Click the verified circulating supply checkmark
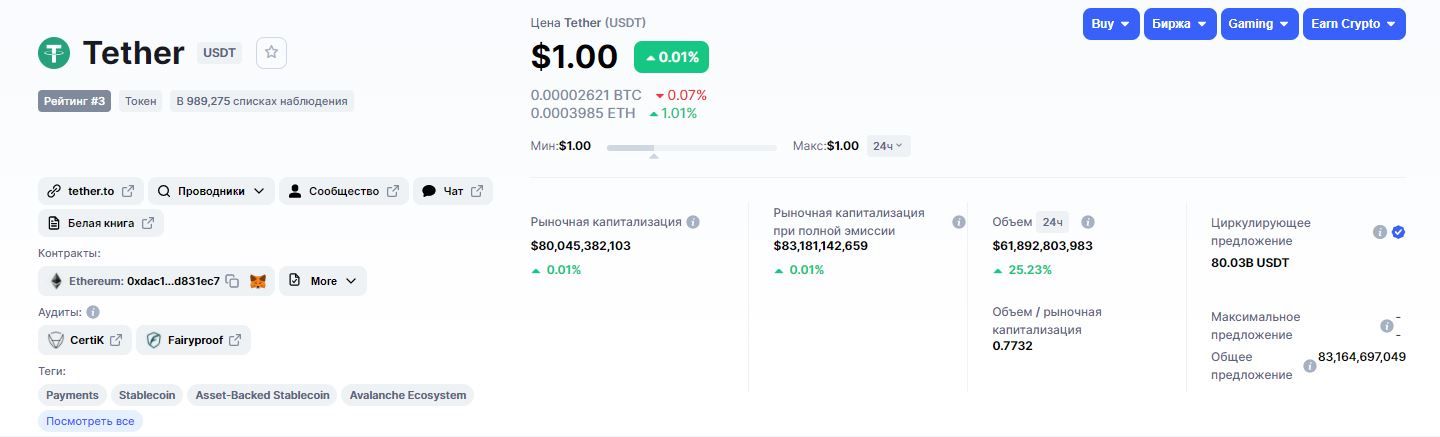Viewport: 1440px width, 437px height. tap(1398, 232)
